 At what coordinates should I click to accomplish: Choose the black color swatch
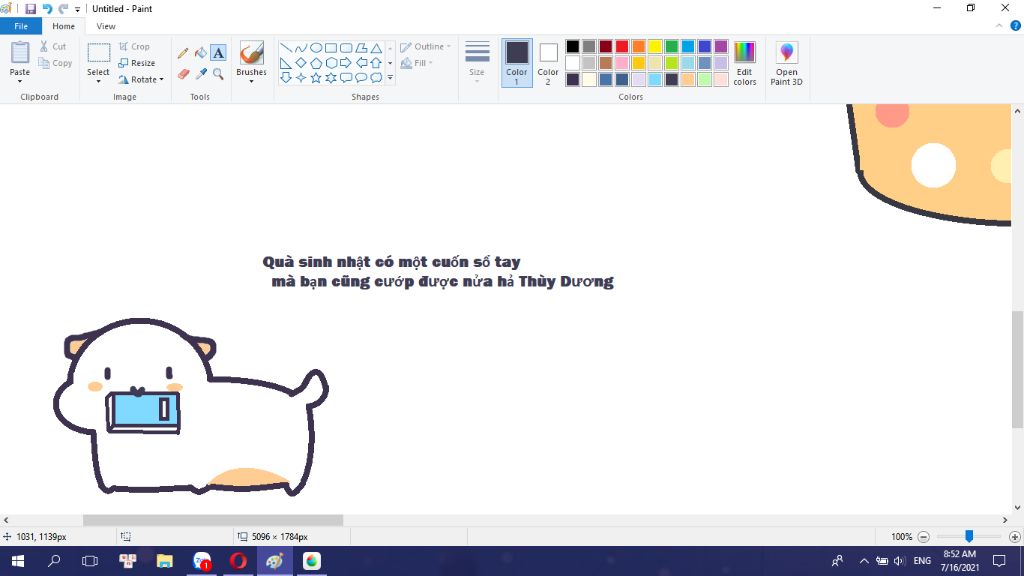pos(573,46)
